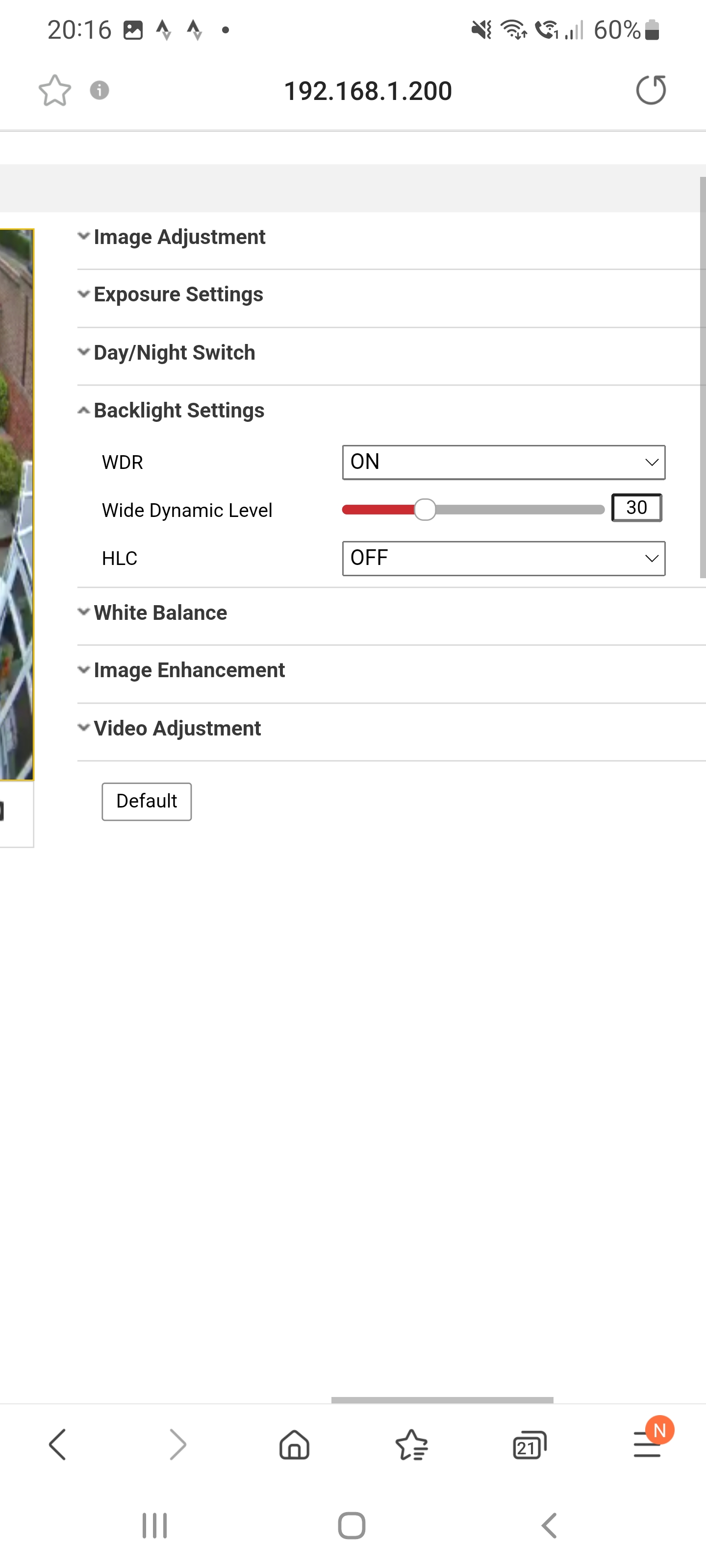
Task: Click the Default button
Action: pyautogui.click(x=146, y=801)
